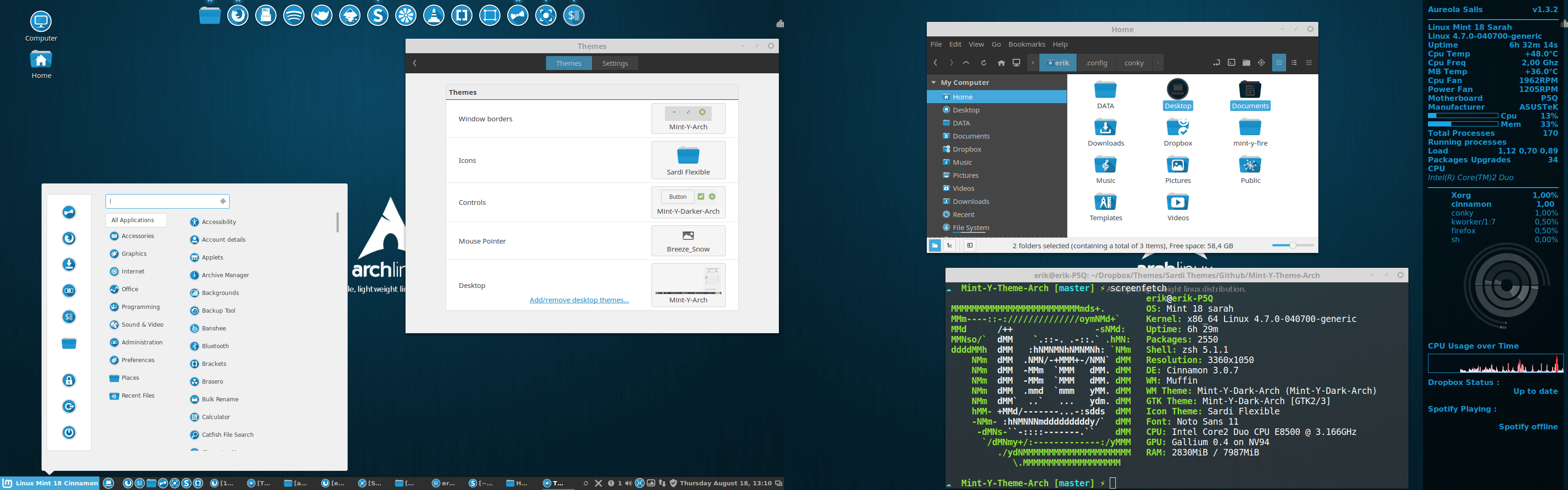The height and width of the screenshot is (490, 1568).
Task: Switch to the Settings tab in Themes
Action: [615, 63]
